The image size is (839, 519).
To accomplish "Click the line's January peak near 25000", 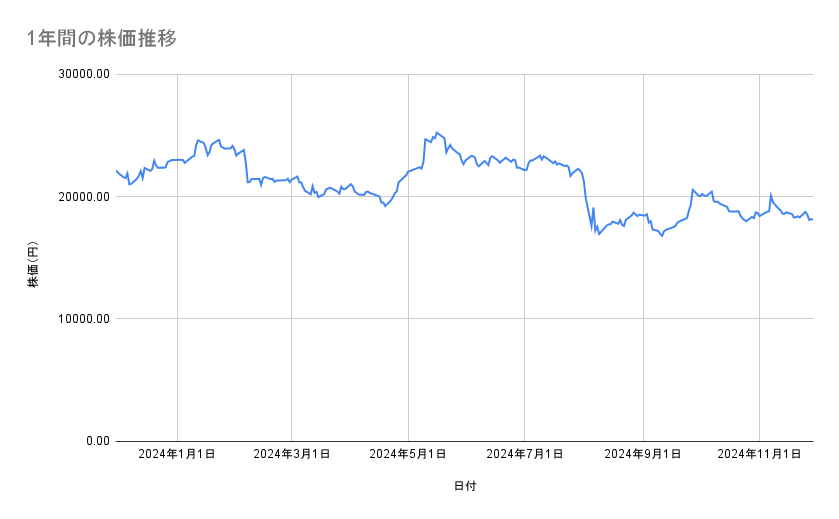I will (x=198, y=140).
